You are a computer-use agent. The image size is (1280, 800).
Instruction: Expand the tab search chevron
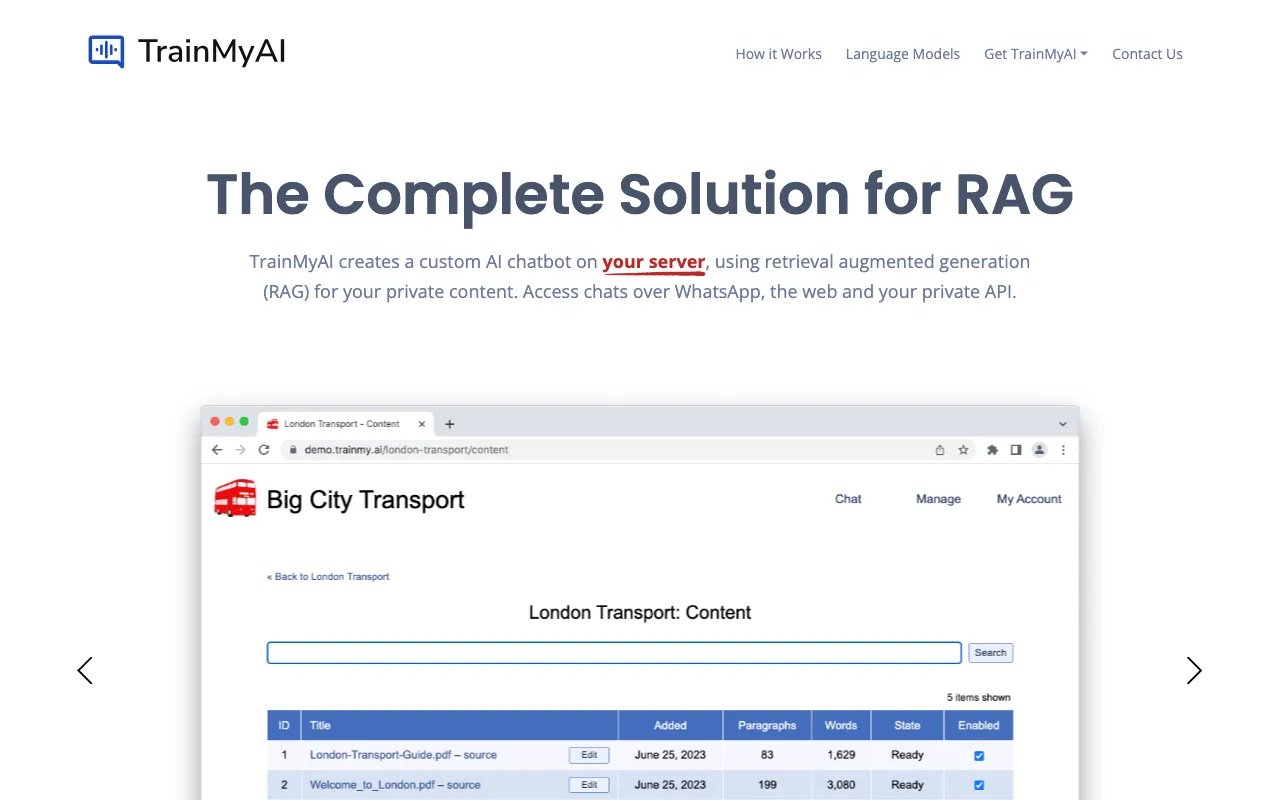(1062, 424)
